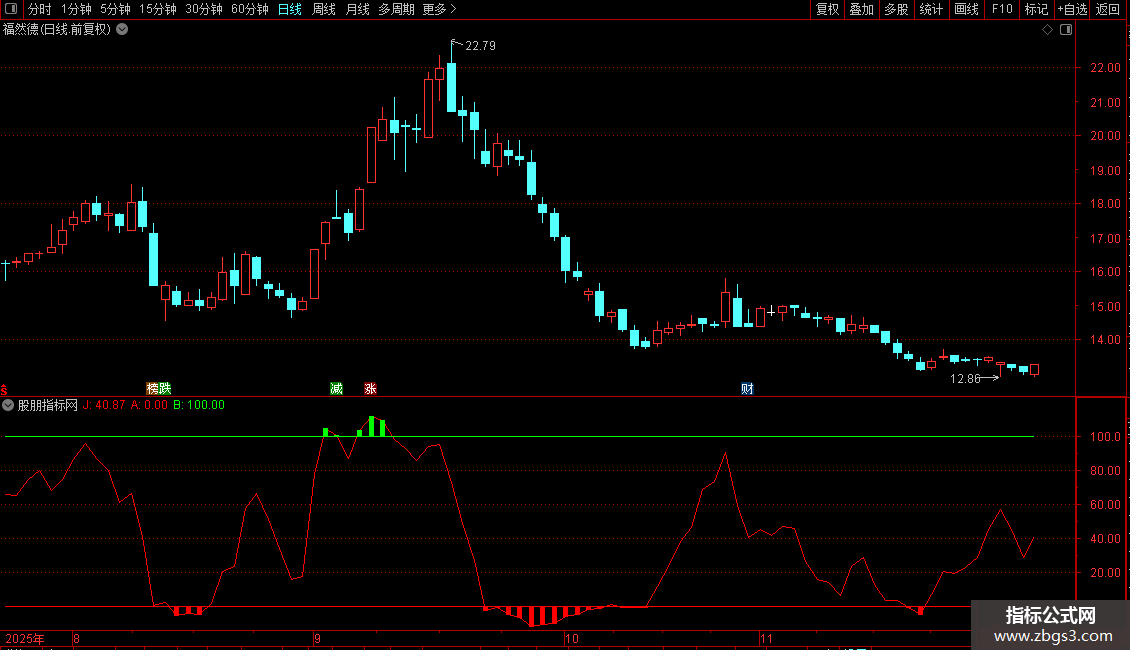The width and height of the screenshot is (1130, 650).
Task: Switch to 分时 intraday view
Action: pos(40,9)
